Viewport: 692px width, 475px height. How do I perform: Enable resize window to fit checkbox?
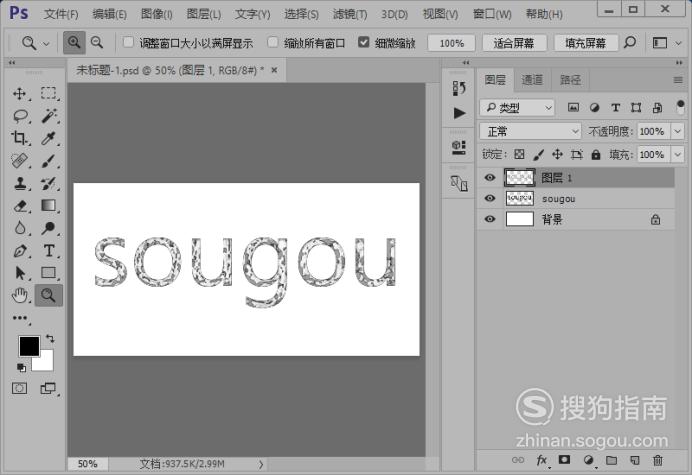[128, 42]
